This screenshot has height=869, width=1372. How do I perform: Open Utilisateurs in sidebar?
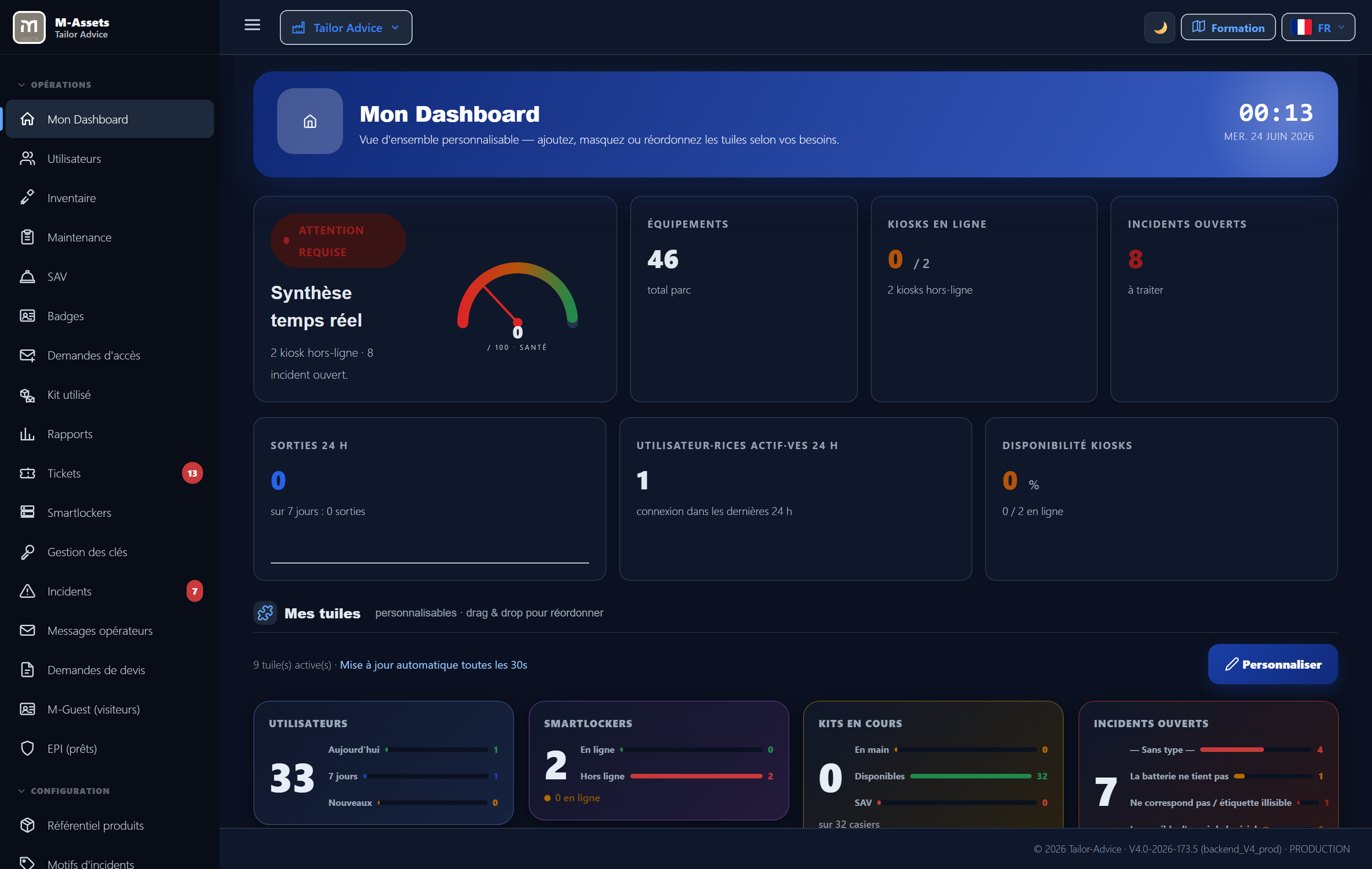pyautogui.click(x=110, y=158)
